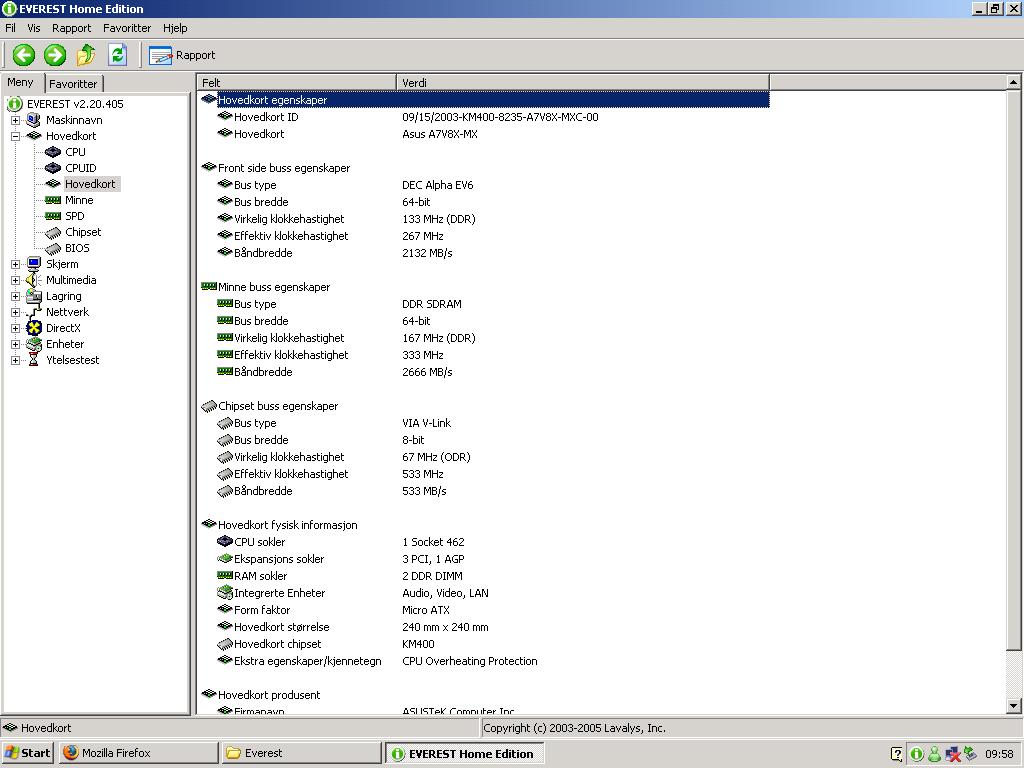Switch to the Favoritter tab in side panel
Viewport: 1024px width, 768px height.
point(73,84)
